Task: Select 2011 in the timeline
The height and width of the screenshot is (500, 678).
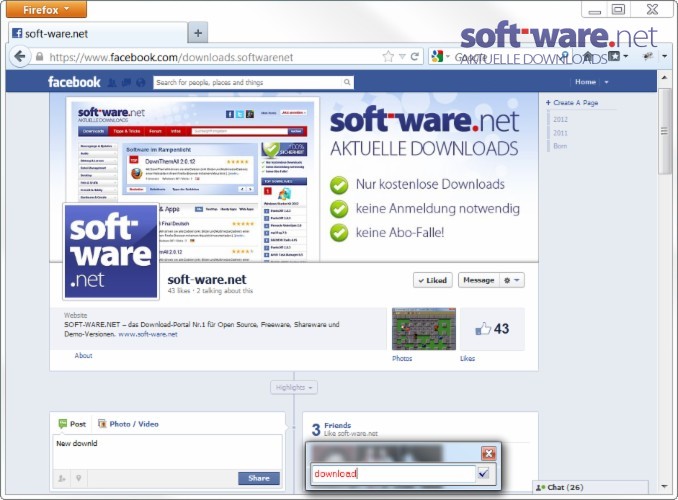Action: [x=560, y=133]
